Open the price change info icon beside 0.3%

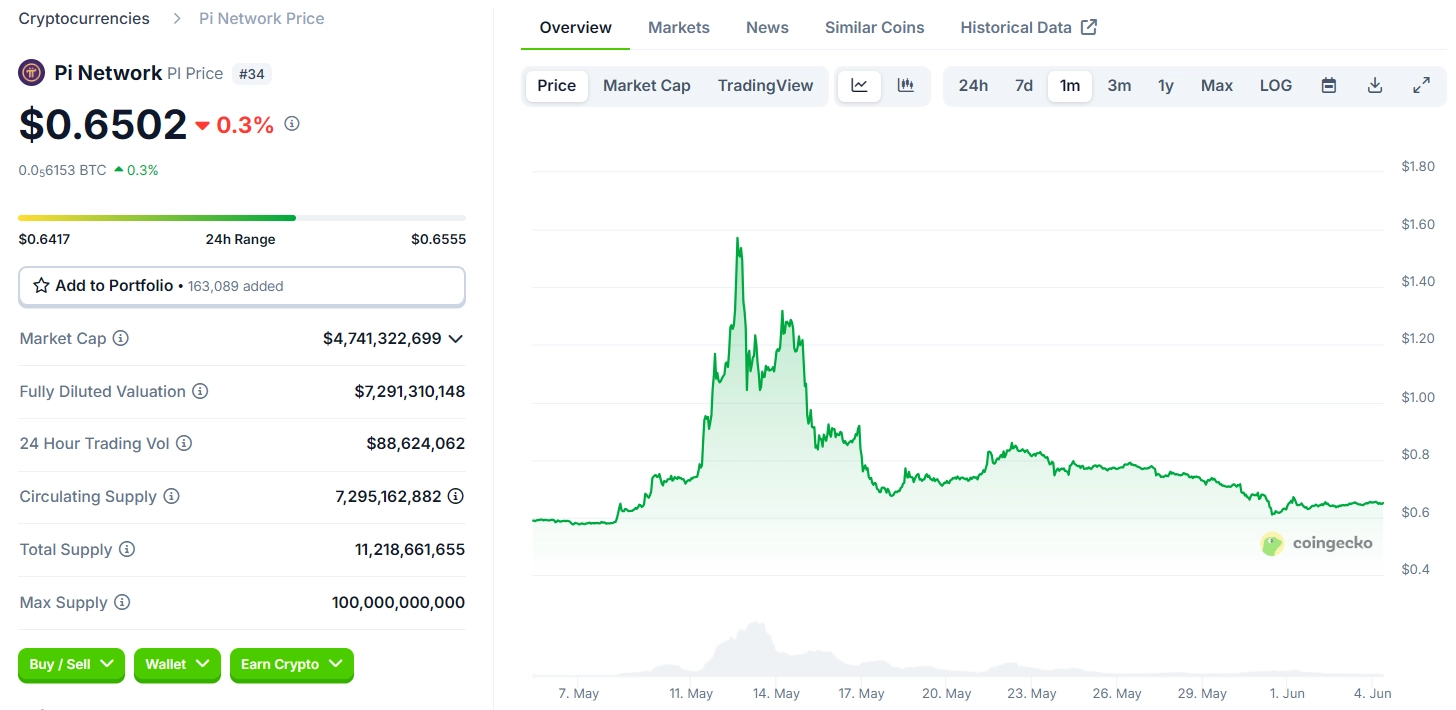tap(292, 124)
